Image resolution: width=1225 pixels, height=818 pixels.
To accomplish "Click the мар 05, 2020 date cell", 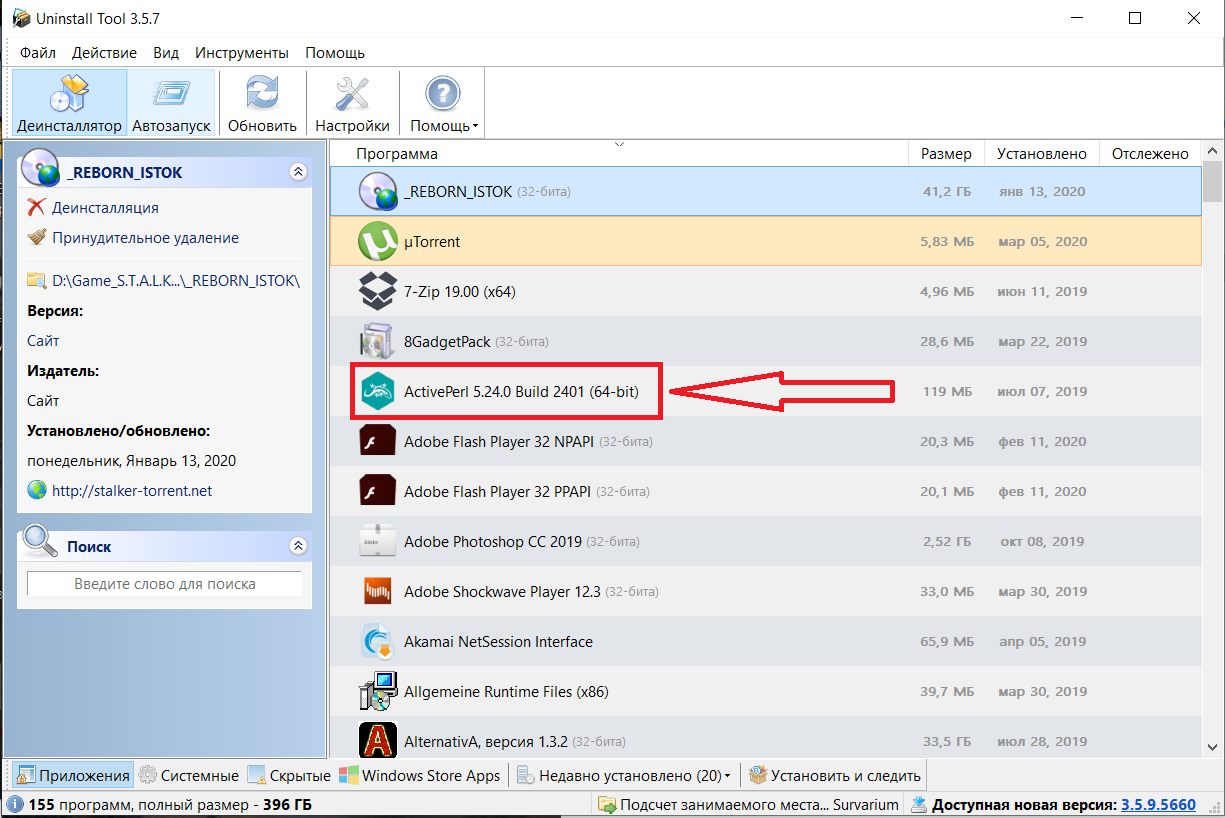I will pos(1042,241).
